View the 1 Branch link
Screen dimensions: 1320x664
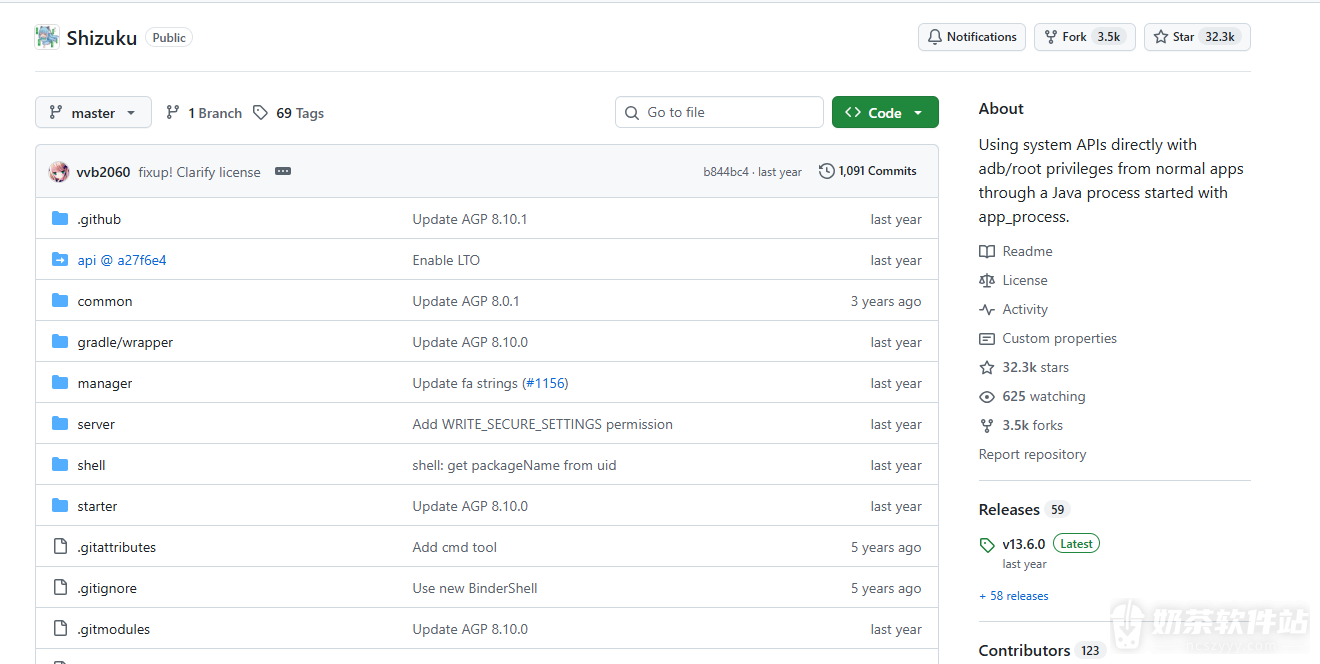pos(204,113)
